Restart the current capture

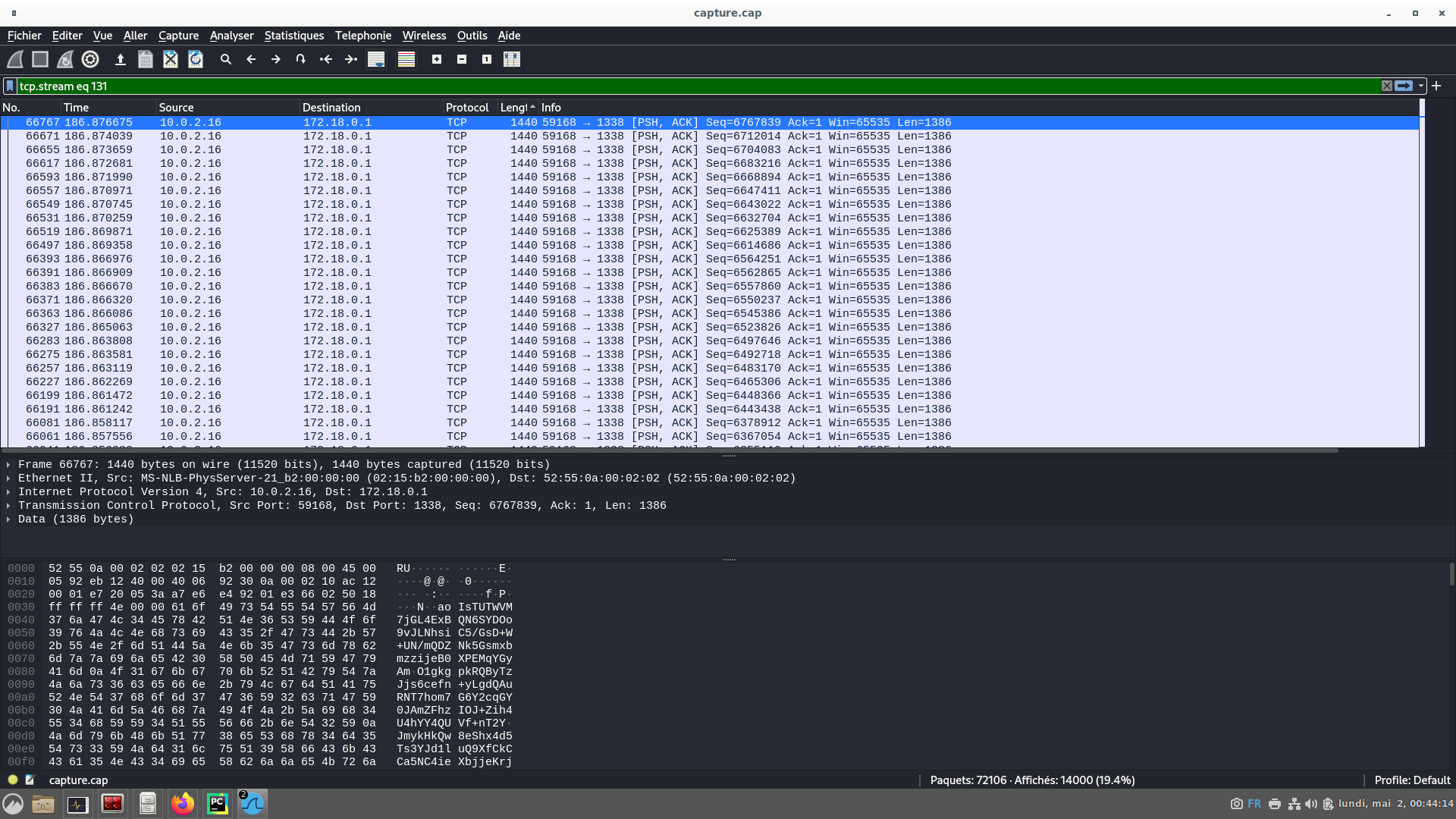coord(65,59)
